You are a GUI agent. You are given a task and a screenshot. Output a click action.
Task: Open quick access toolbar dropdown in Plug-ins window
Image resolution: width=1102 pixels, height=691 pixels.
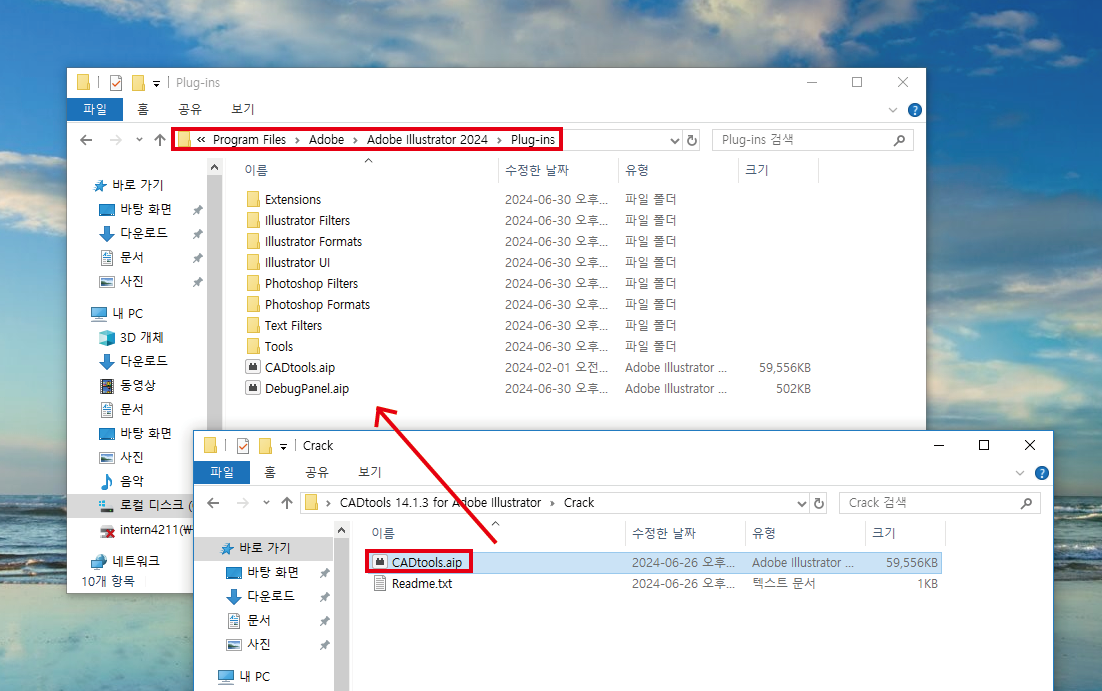point(156,84)
